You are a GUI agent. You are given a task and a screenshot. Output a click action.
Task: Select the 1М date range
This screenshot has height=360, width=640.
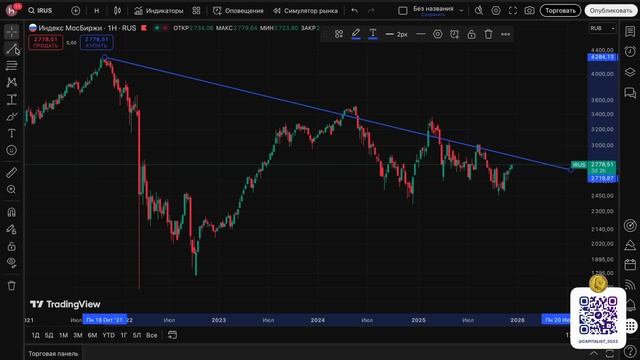[63, 335]
